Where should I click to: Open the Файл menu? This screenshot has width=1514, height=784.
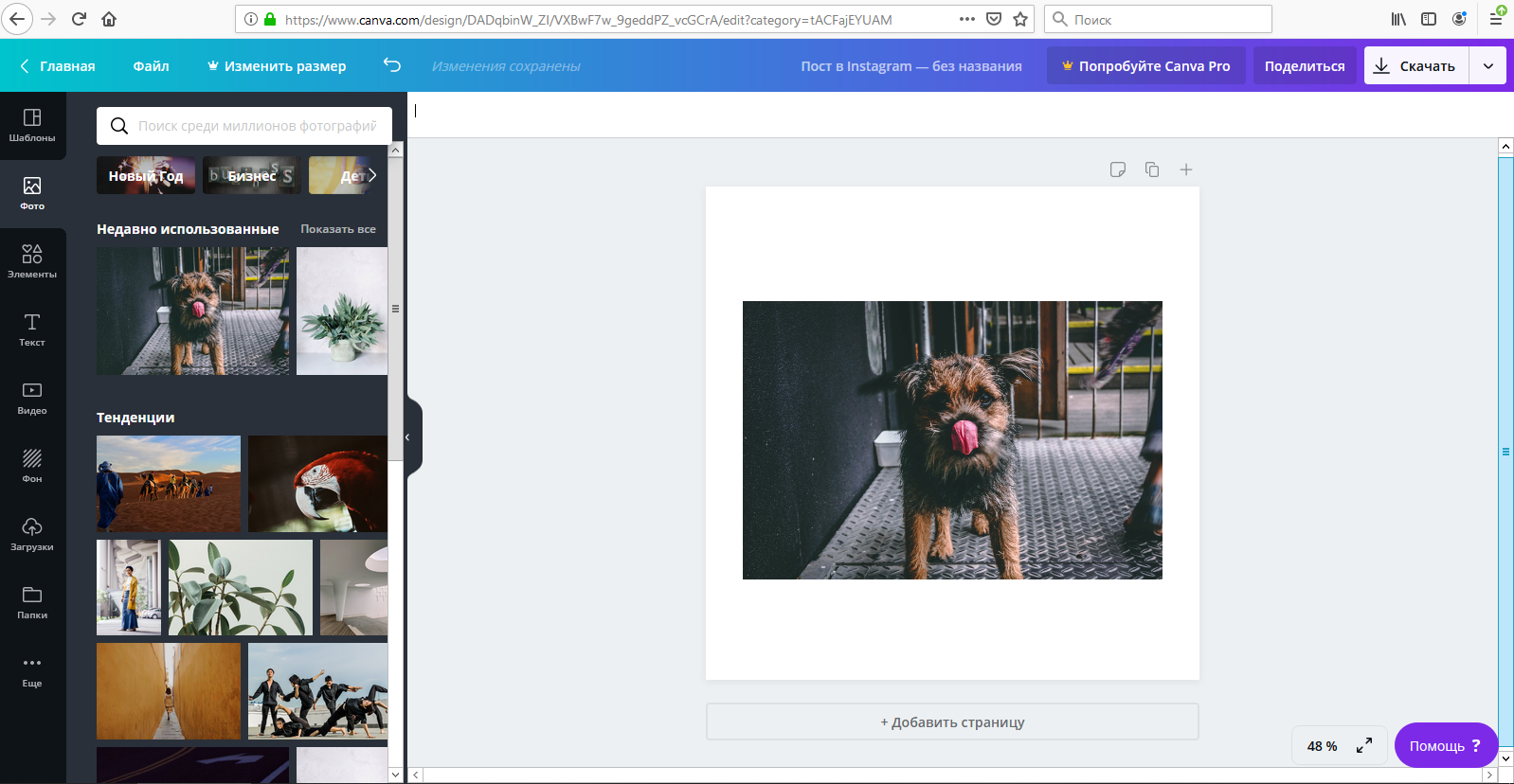[151, 65]
